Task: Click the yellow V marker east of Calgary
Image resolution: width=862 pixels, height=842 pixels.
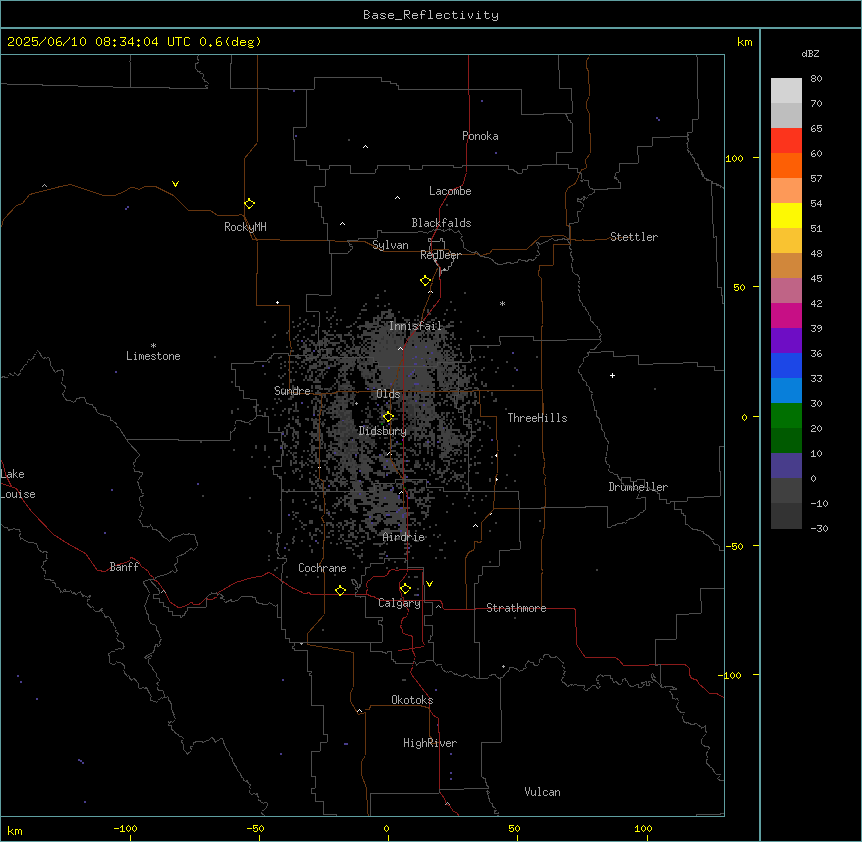Action: tap(429, 584)
